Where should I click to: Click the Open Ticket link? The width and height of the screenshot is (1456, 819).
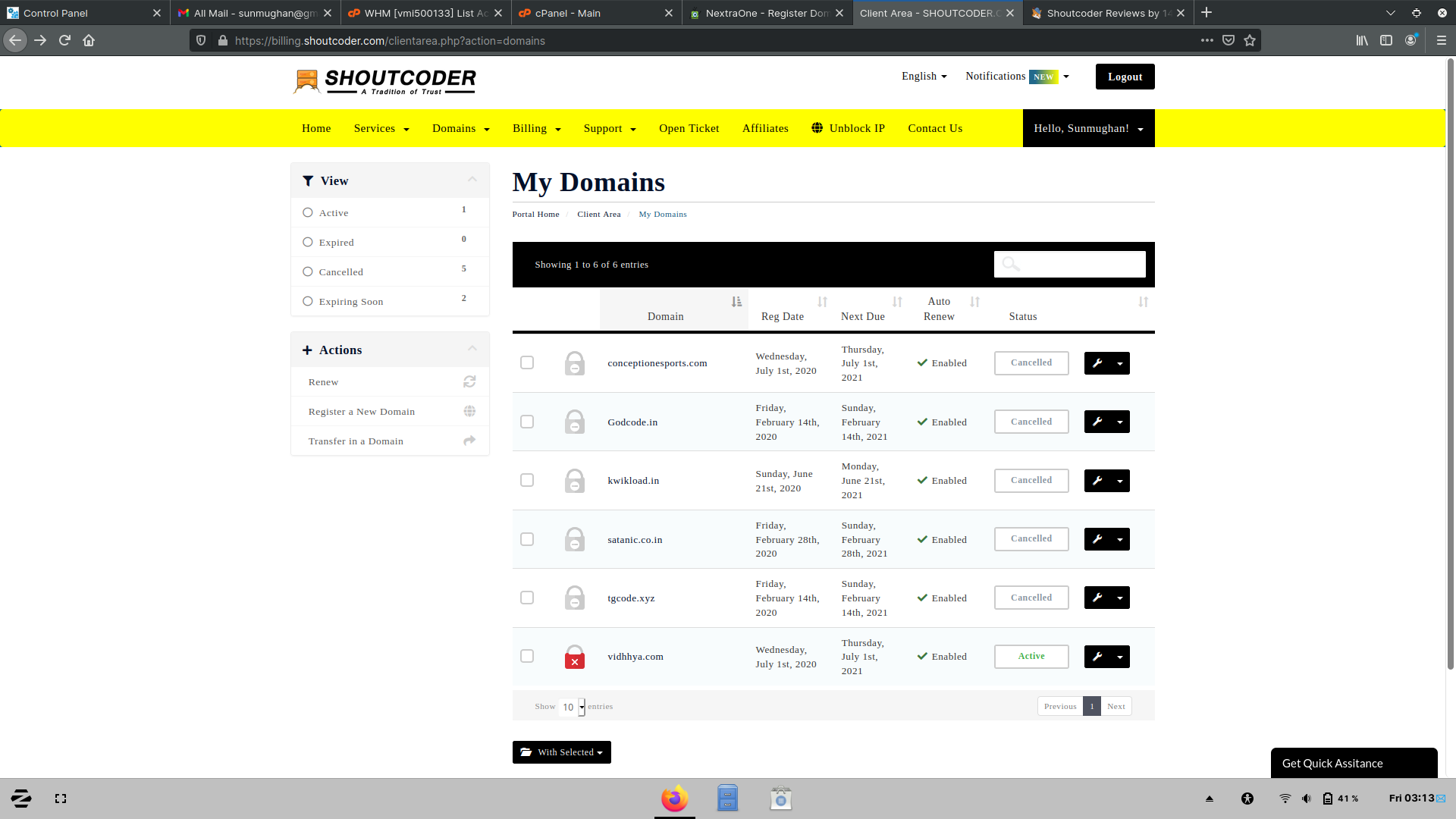coord(689,128)
